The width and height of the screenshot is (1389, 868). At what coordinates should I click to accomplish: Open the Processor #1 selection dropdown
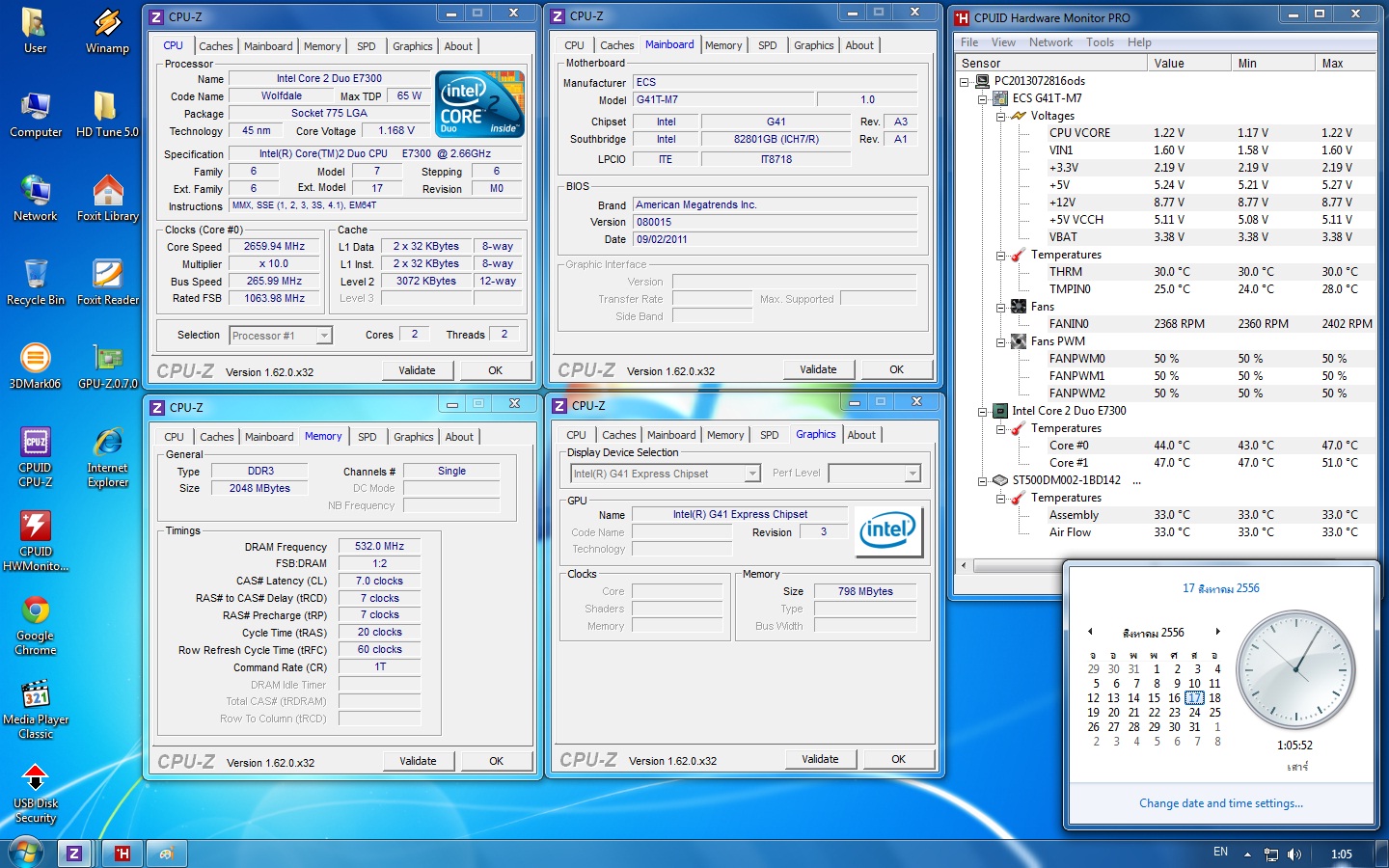coord(324,336)
